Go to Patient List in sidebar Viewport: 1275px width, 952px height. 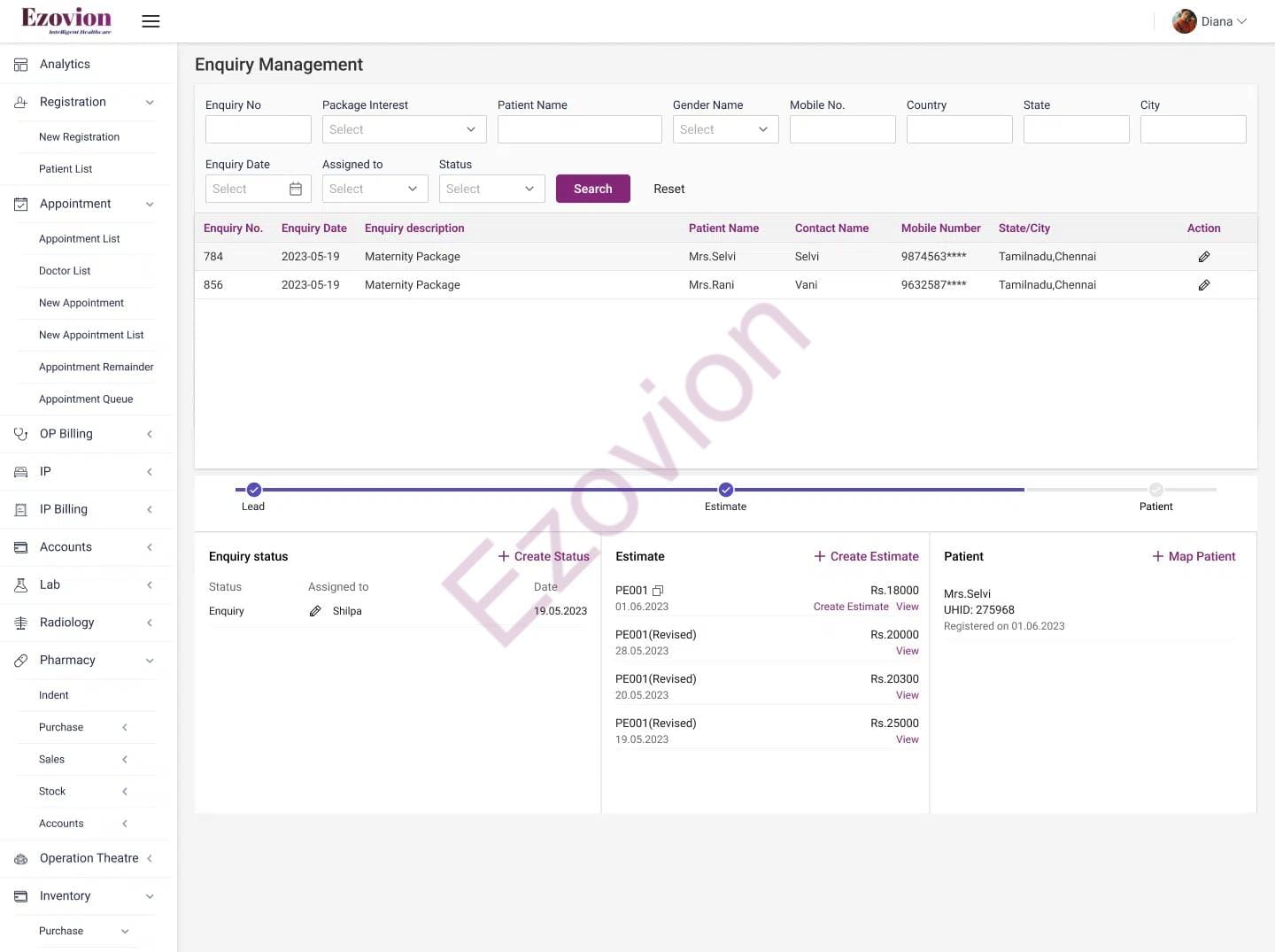coord(66,169)
